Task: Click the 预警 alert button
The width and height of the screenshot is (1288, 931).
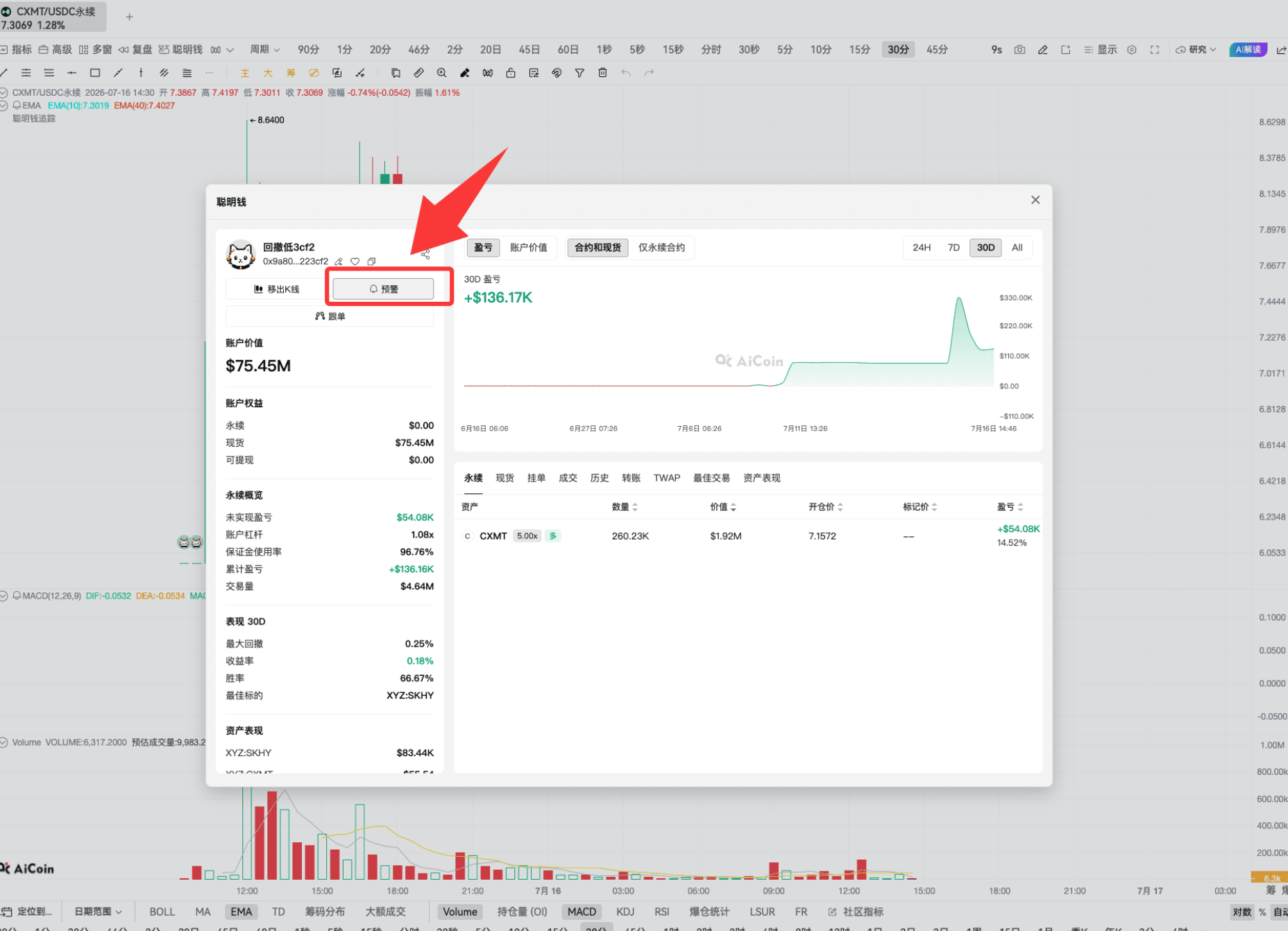Action: click(x=383, y=289)
